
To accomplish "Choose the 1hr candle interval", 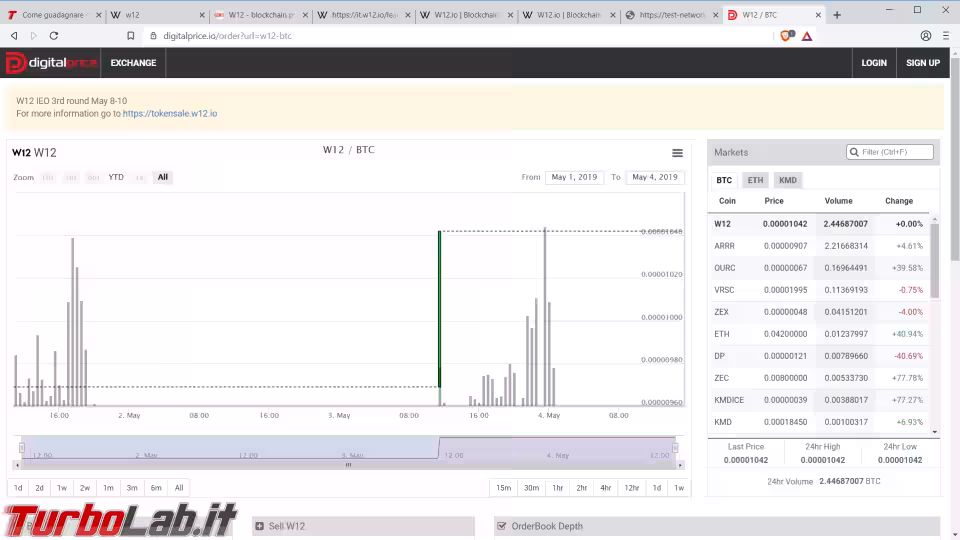I will (558, 488).
